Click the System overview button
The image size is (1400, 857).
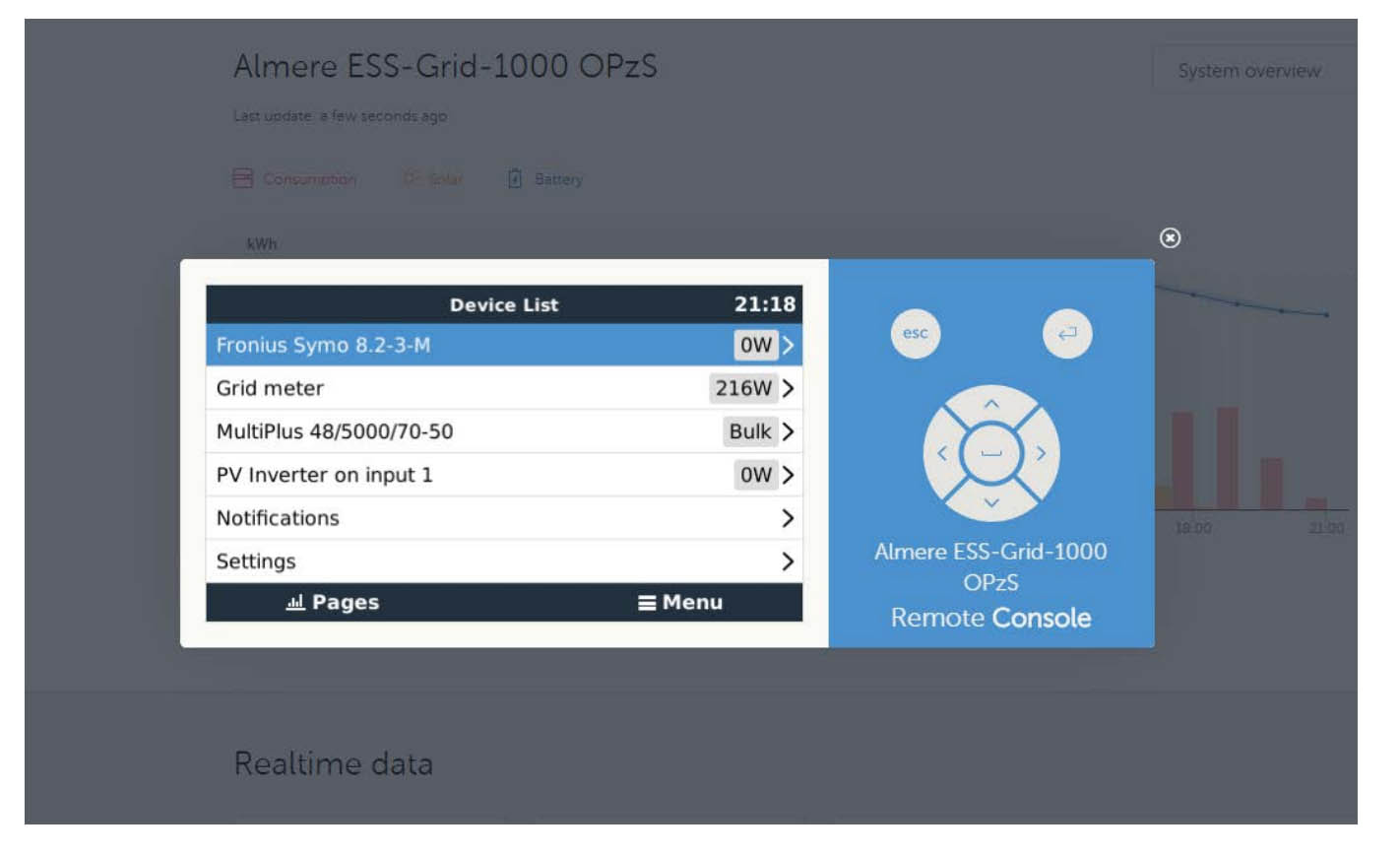click(x=1248, y=71)
